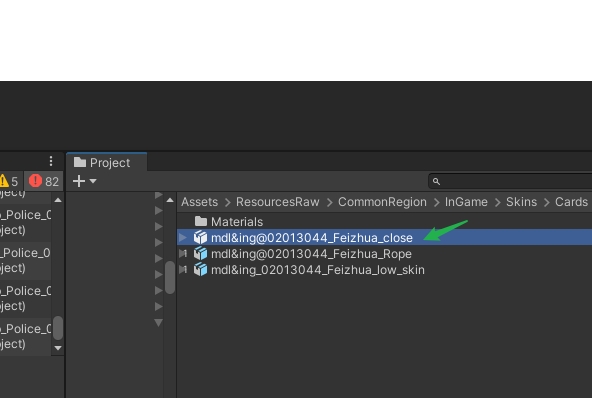Navigate to Skins folder in breadcrumb
The height and width of the screenshot is (398, 592).
521,202
